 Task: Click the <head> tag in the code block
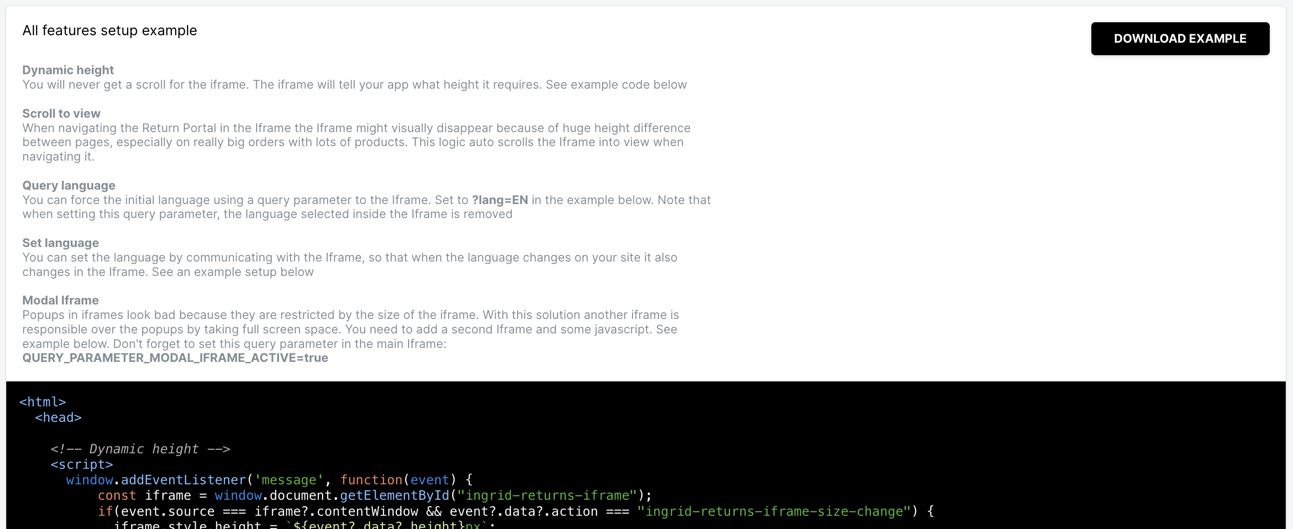(58, 417)
